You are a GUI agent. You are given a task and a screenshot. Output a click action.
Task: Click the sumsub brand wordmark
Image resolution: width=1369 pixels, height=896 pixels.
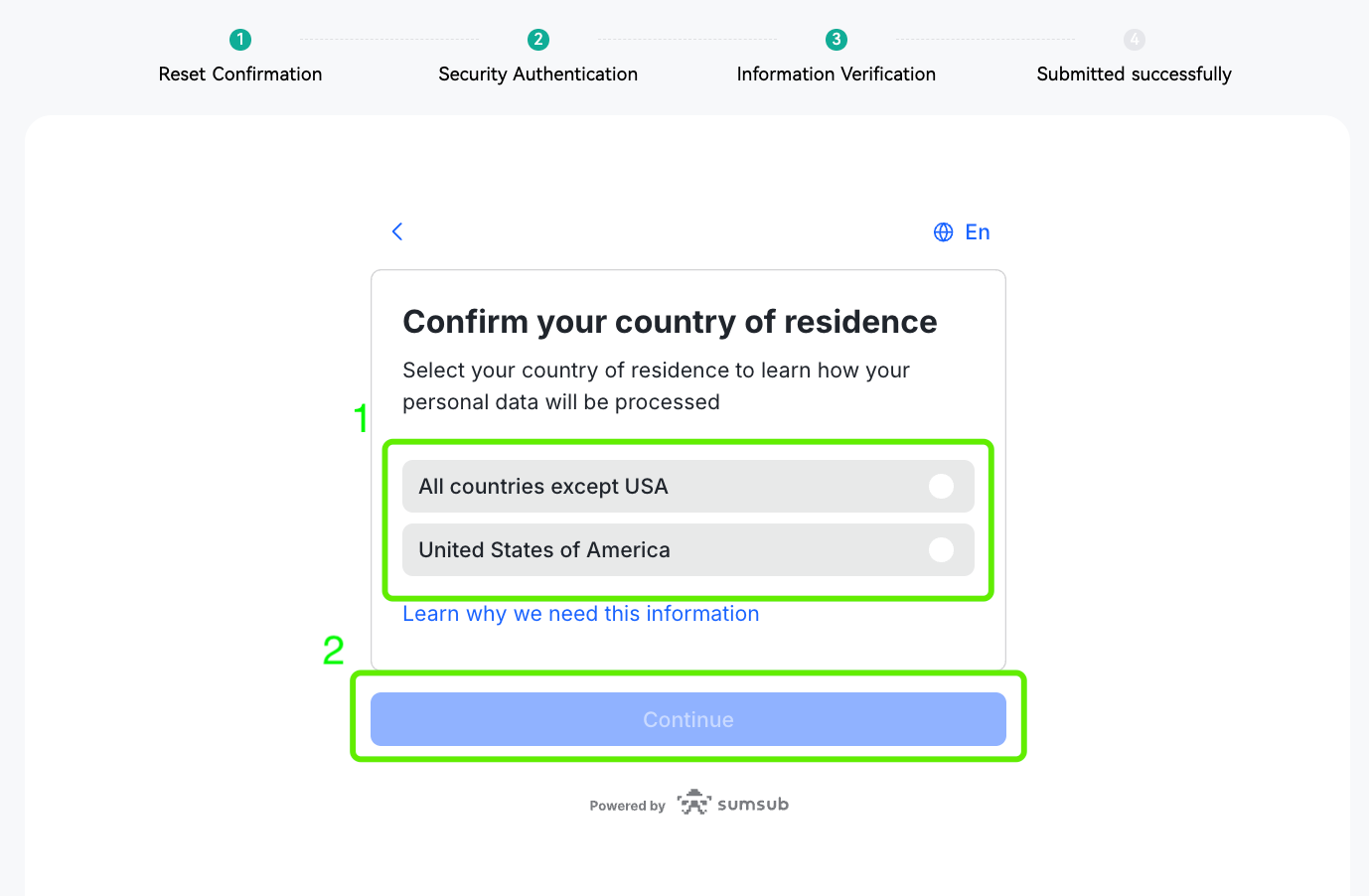pyautogui.click(x=753, y=804)
